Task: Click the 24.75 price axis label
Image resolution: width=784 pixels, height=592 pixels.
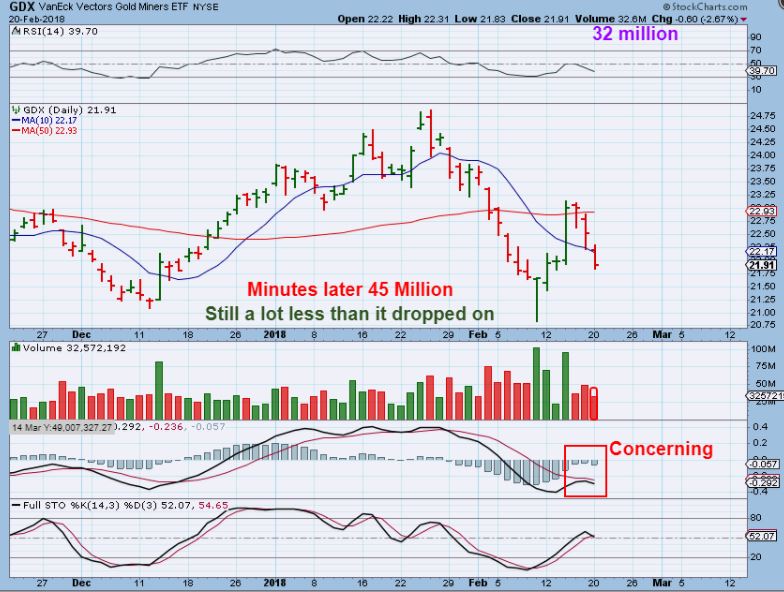Action: 763,116
